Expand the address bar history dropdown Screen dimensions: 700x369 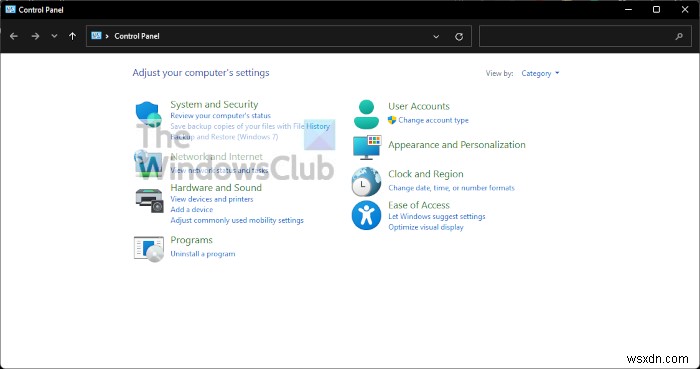[436, 37]
